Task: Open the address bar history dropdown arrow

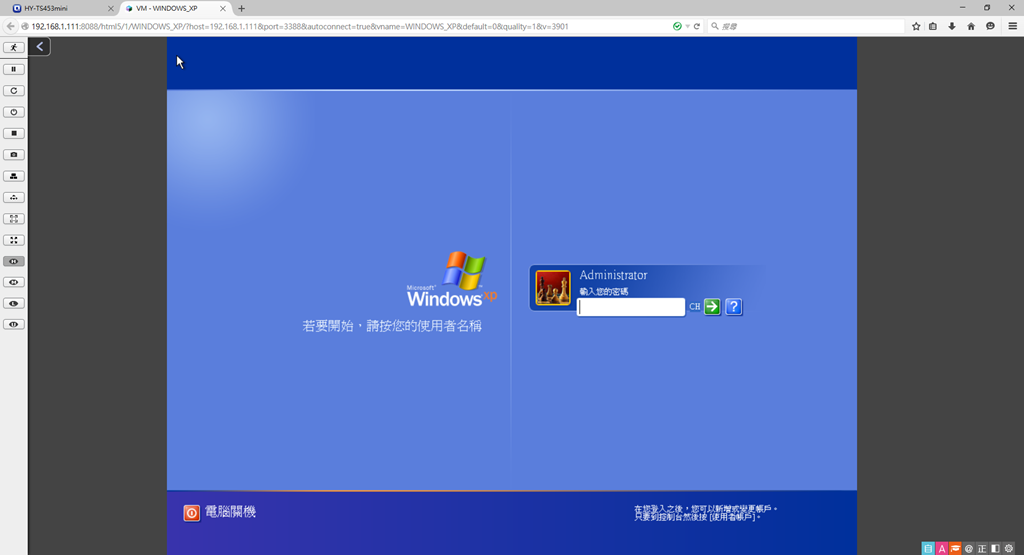Action: click(x=687, y=27)
